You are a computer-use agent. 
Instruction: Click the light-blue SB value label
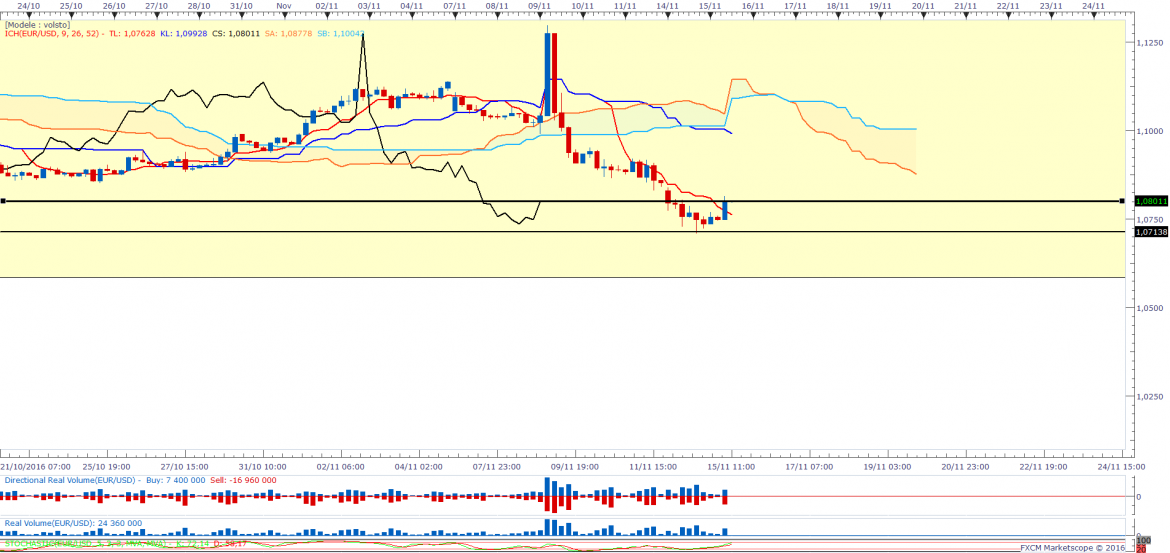(x=339, y=33)
